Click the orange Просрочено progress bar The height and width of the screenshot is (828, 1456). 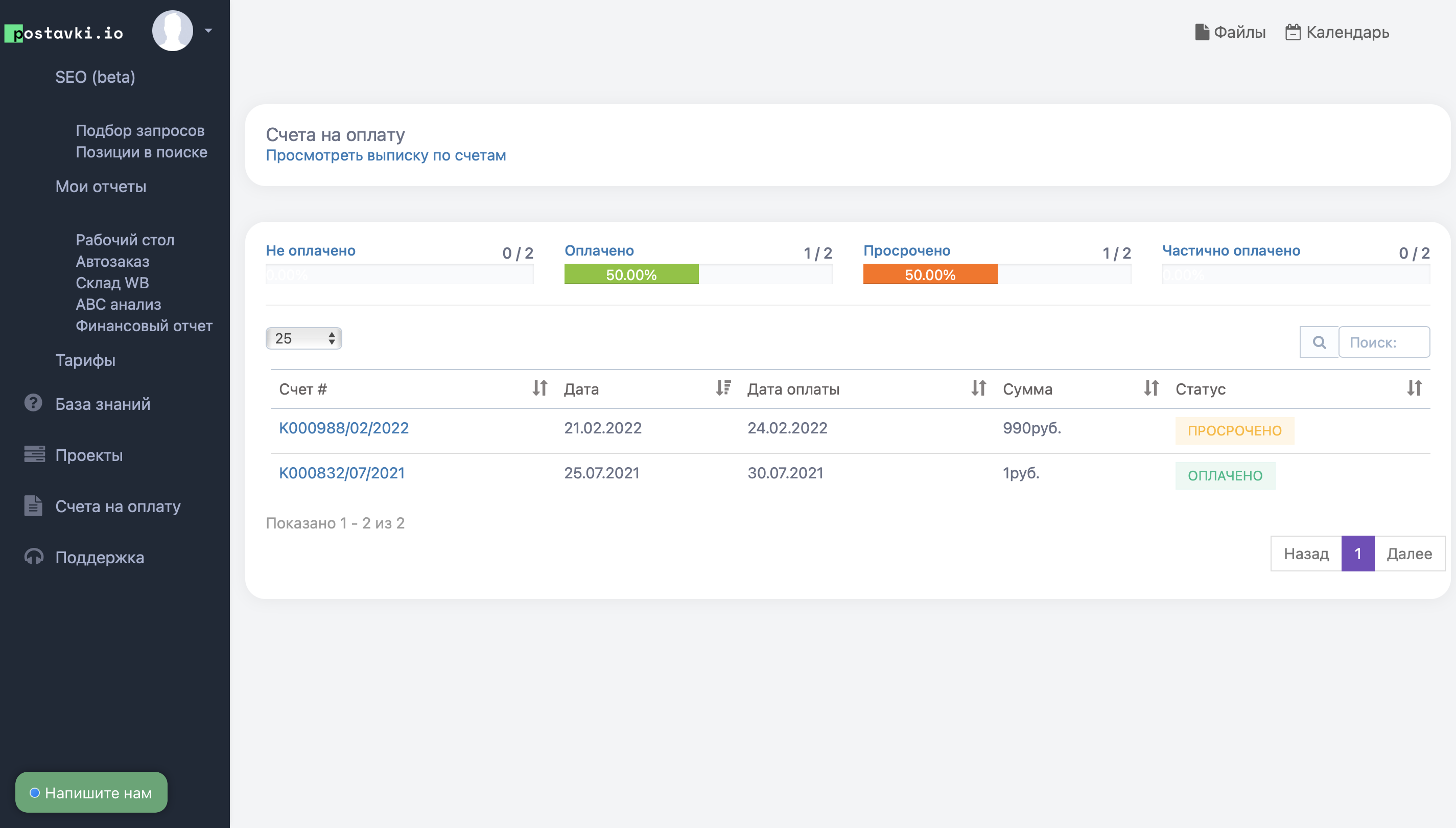point(930,274)
